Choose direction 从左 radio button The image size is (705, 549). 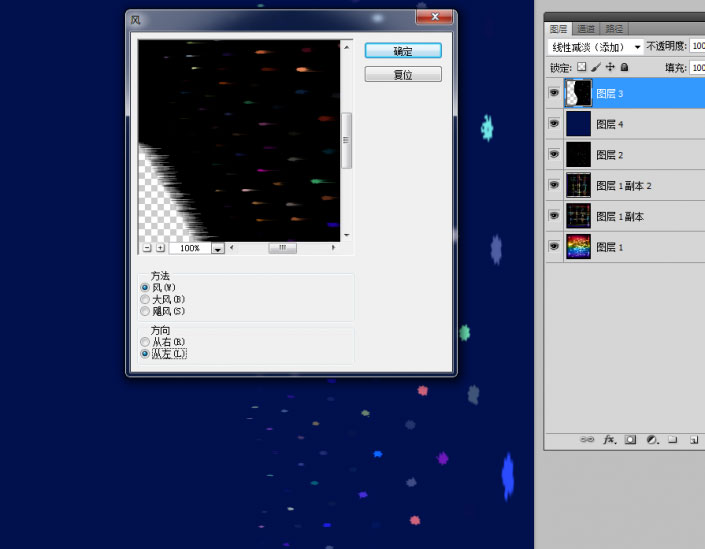[145, 354]
